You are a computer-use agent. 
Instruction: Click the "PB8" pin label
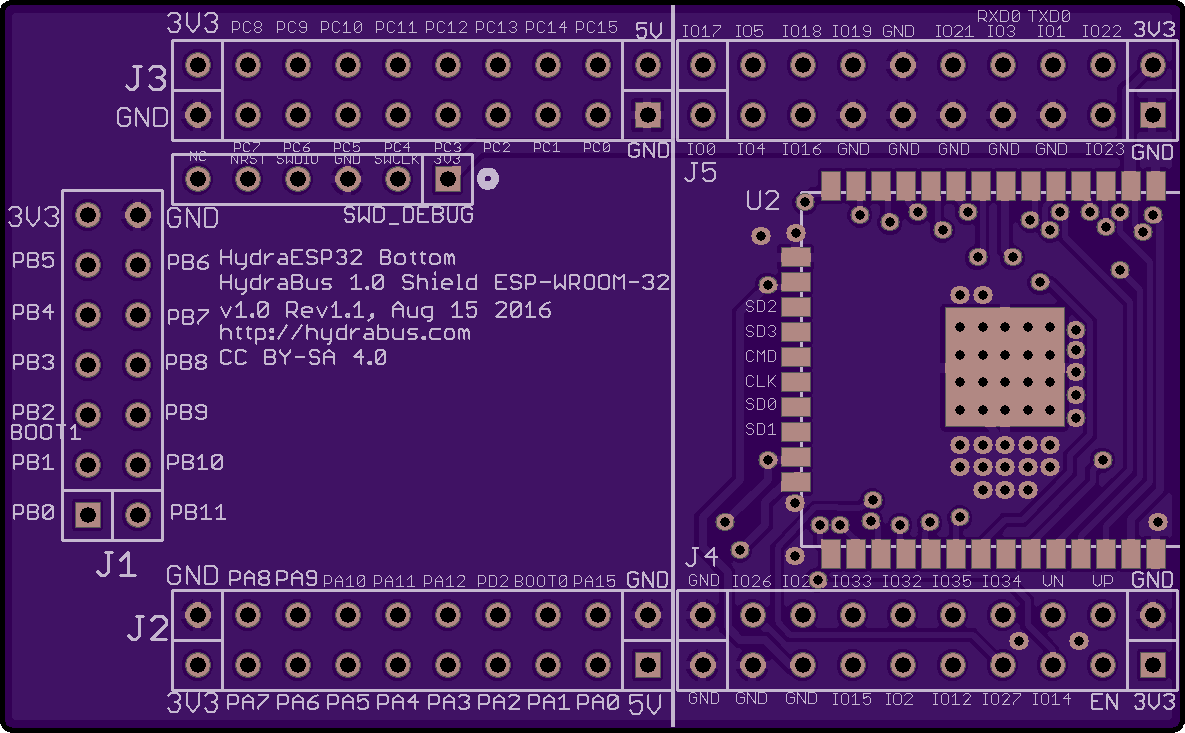click(x=187, y=363)
